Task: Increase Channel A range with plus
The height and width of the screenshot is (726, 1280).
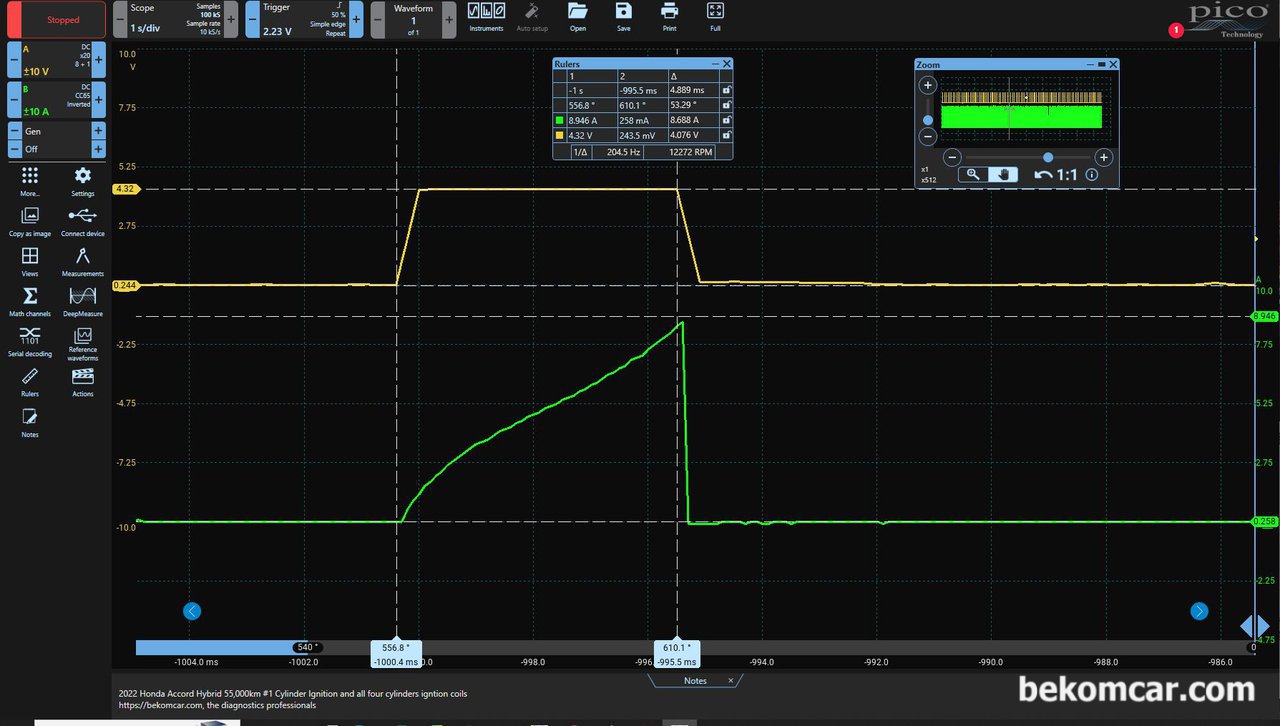Action: pyautogui.click(x=98, y=60)
